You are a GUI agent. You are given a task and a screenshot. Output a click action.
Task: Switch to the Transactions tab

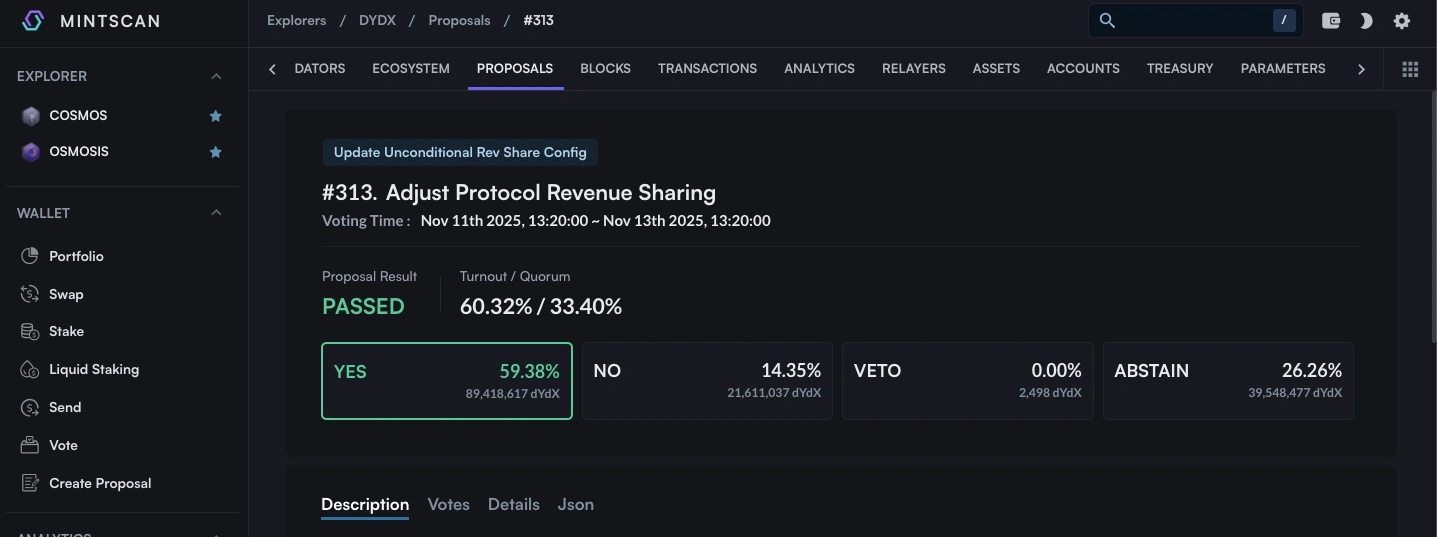[707, 69]
